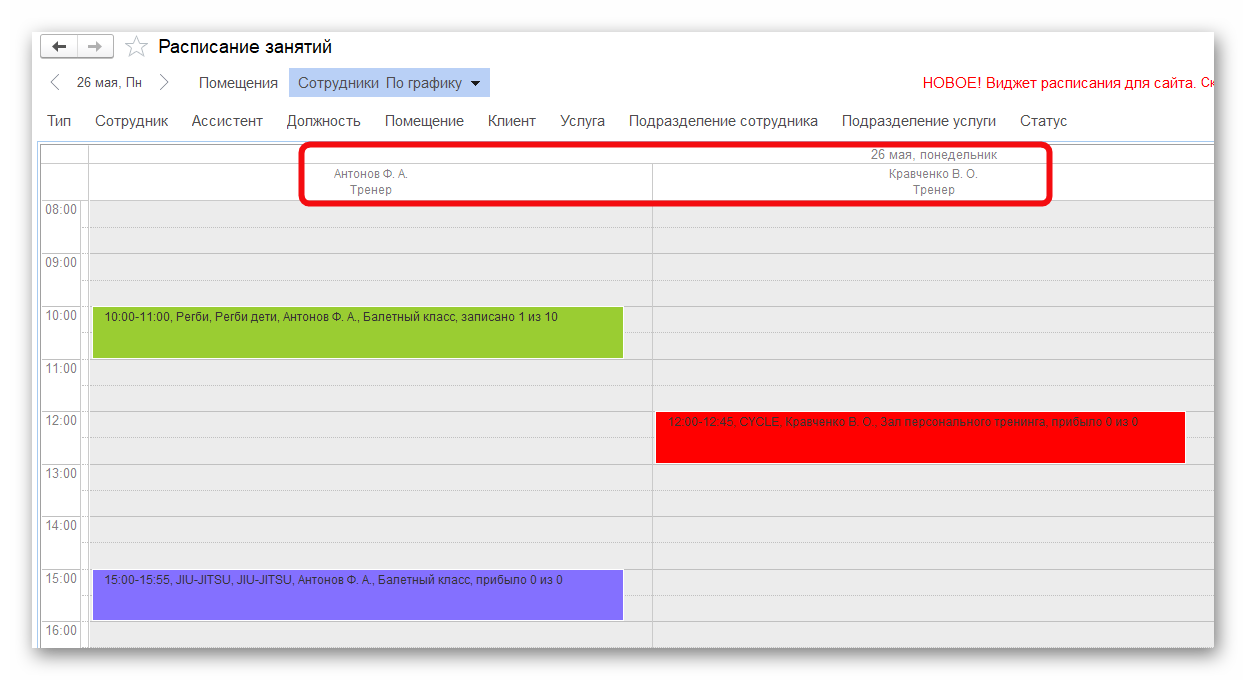Open the Ассистент filter
The width and height of the screenshot is (1246, 680).
227,121
